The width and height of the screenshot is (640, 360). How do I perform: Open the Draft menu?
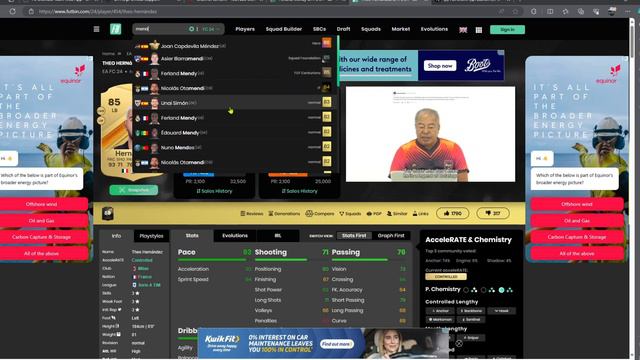pyautogui.click(x=343, y=29)
